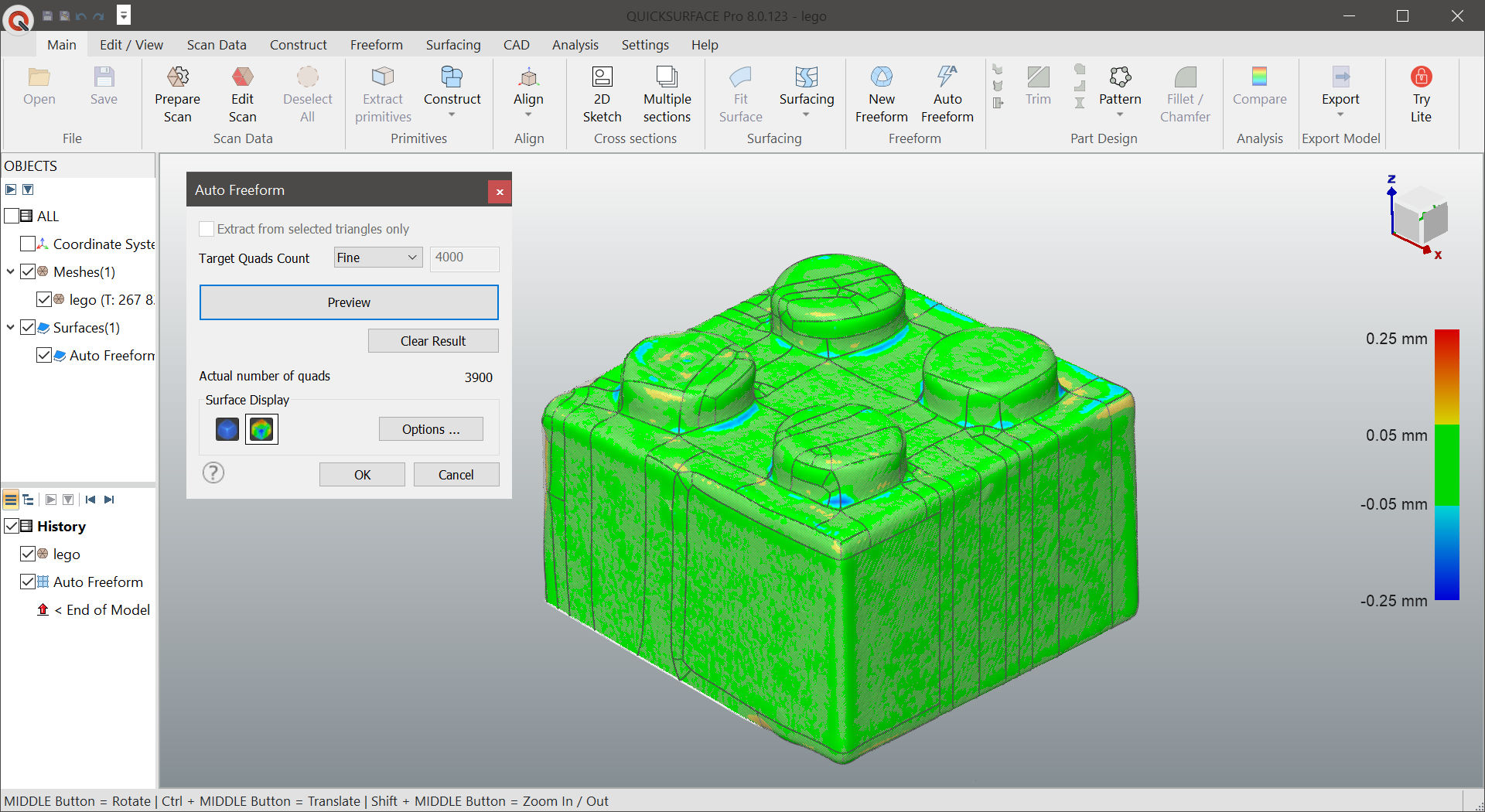Confirm Auto Freeform with OK
The width and height of the screenshot is (1485, 812).
click(x=362, y=475)
